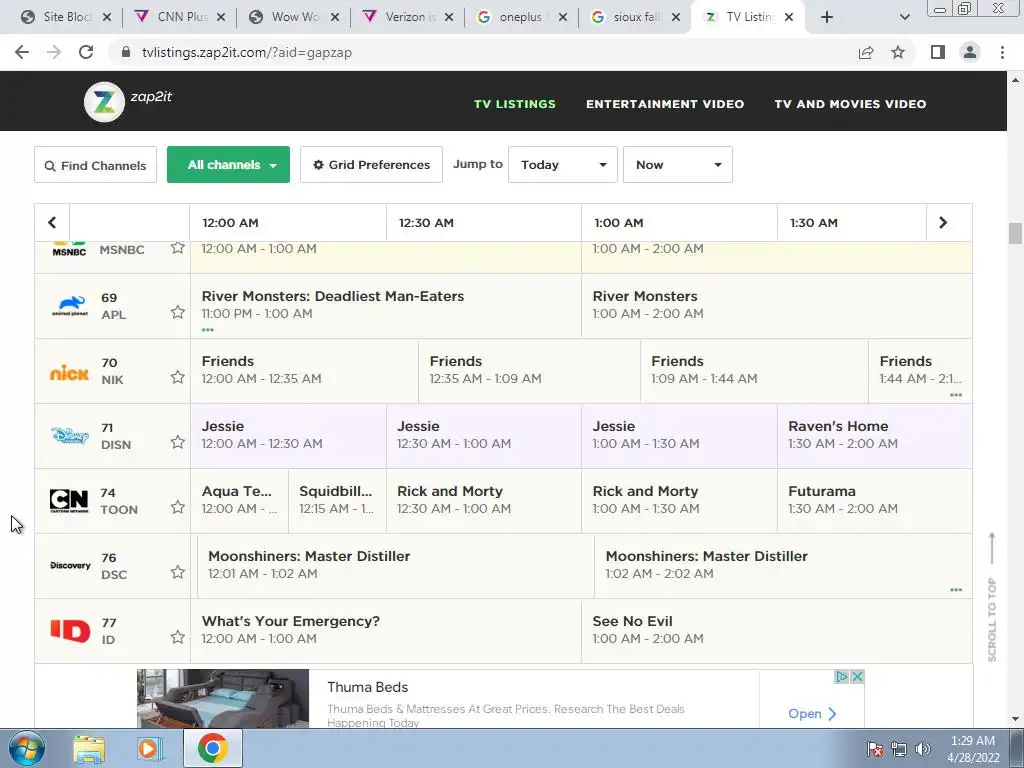Open the Nick channel logo
1024x768 pixels.
(69, 373)
